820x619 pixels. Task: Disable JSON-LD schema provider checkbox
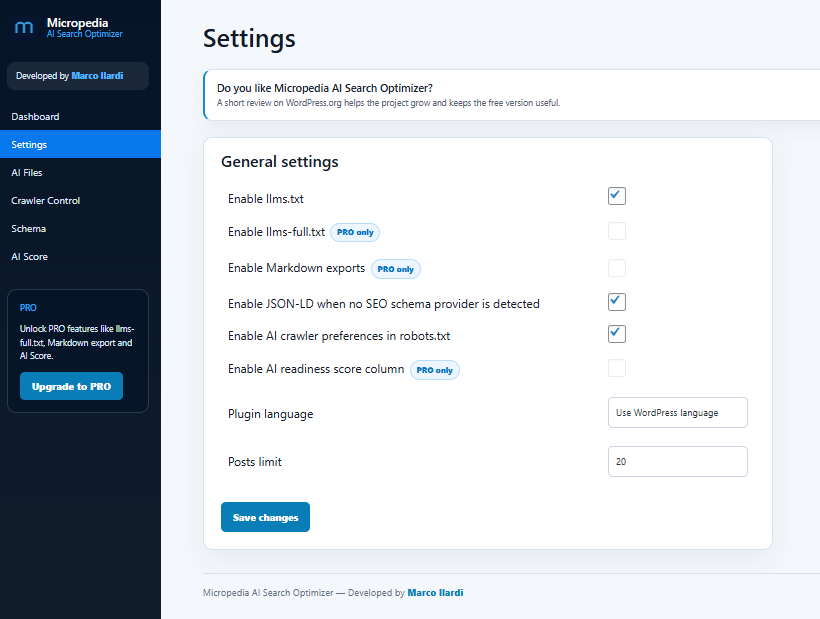pyautogui.click(x=617, y=302)
